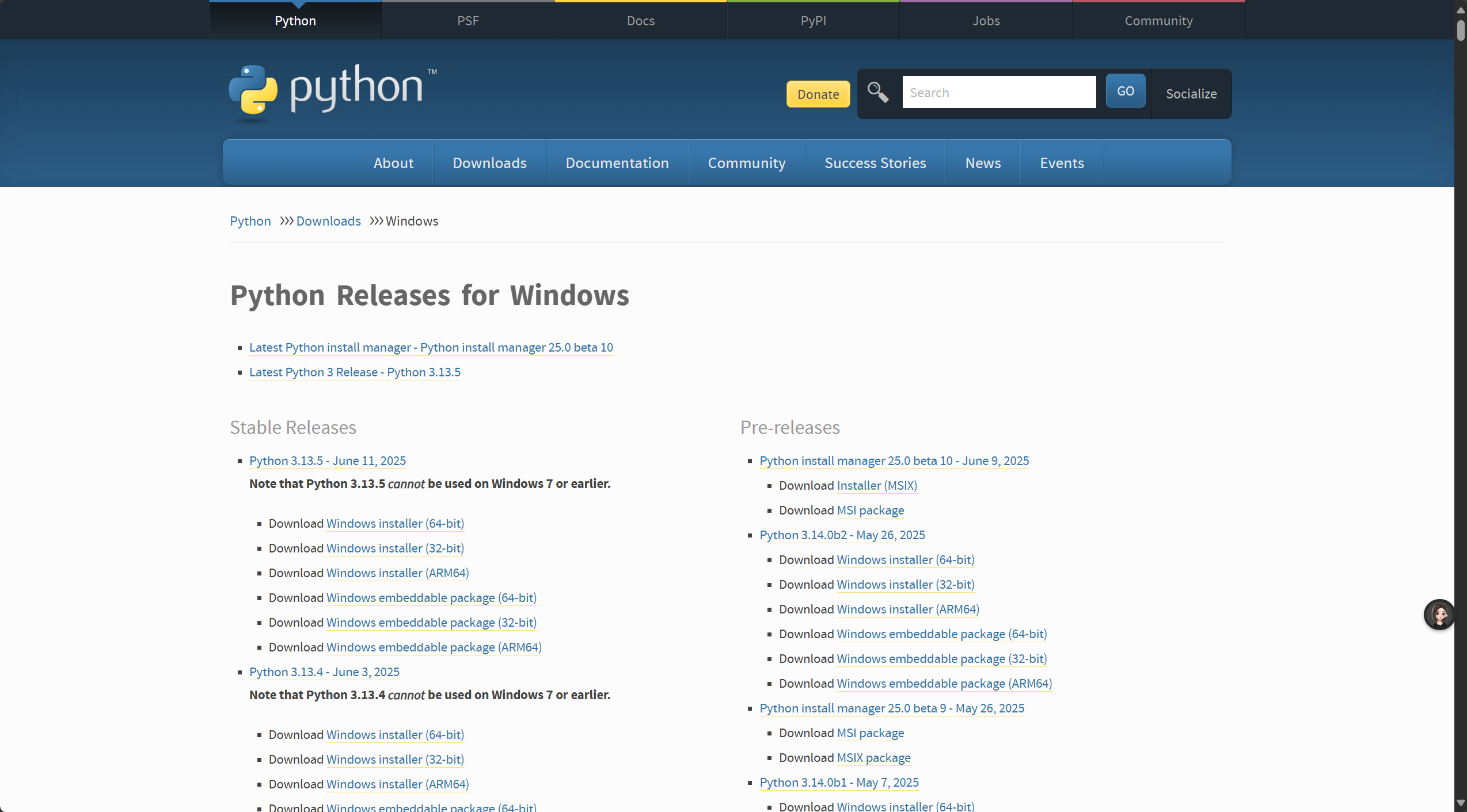1467x812 pixels.
Task: Click the scrollbar down arrow
Action: tap(1460, 803)
